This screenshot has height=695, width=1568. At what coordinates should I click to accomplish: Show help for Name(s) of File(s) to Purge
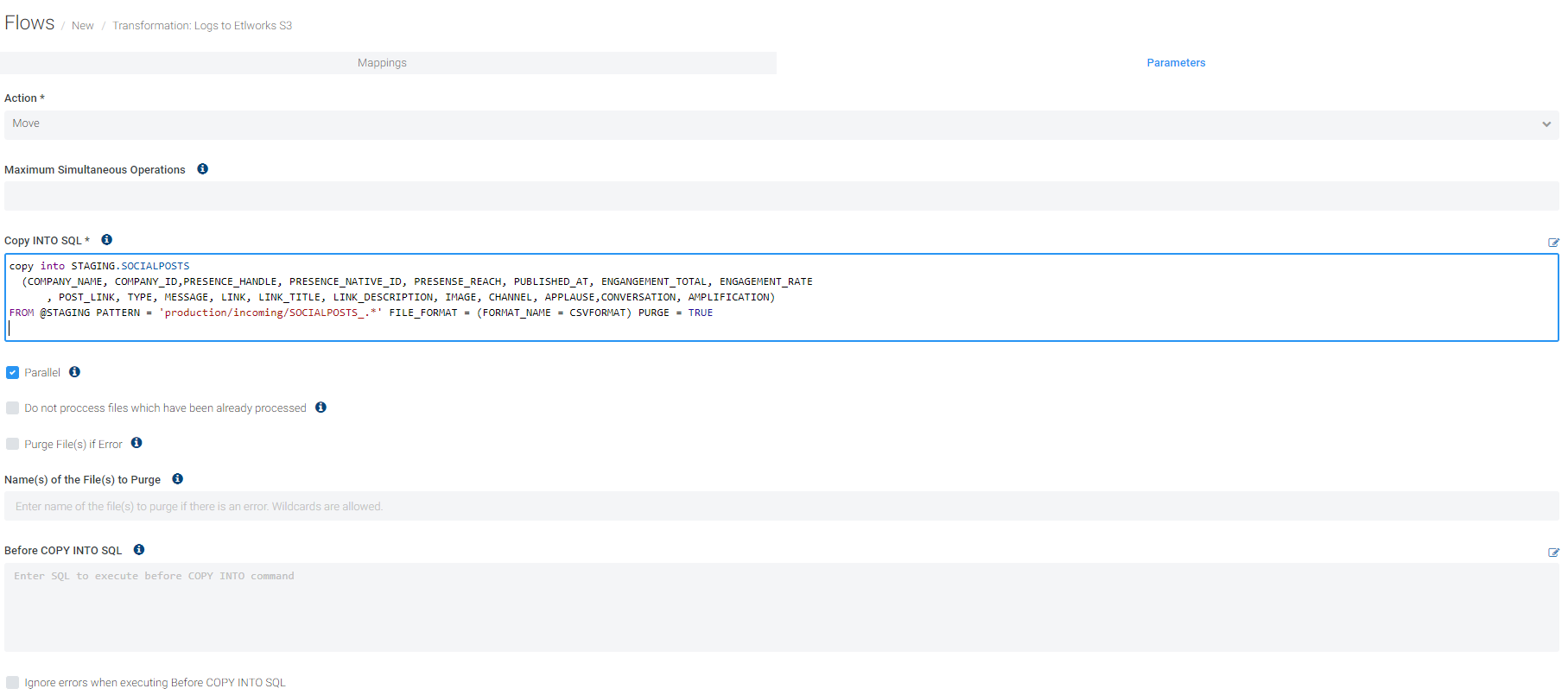[x=177, y=479]
